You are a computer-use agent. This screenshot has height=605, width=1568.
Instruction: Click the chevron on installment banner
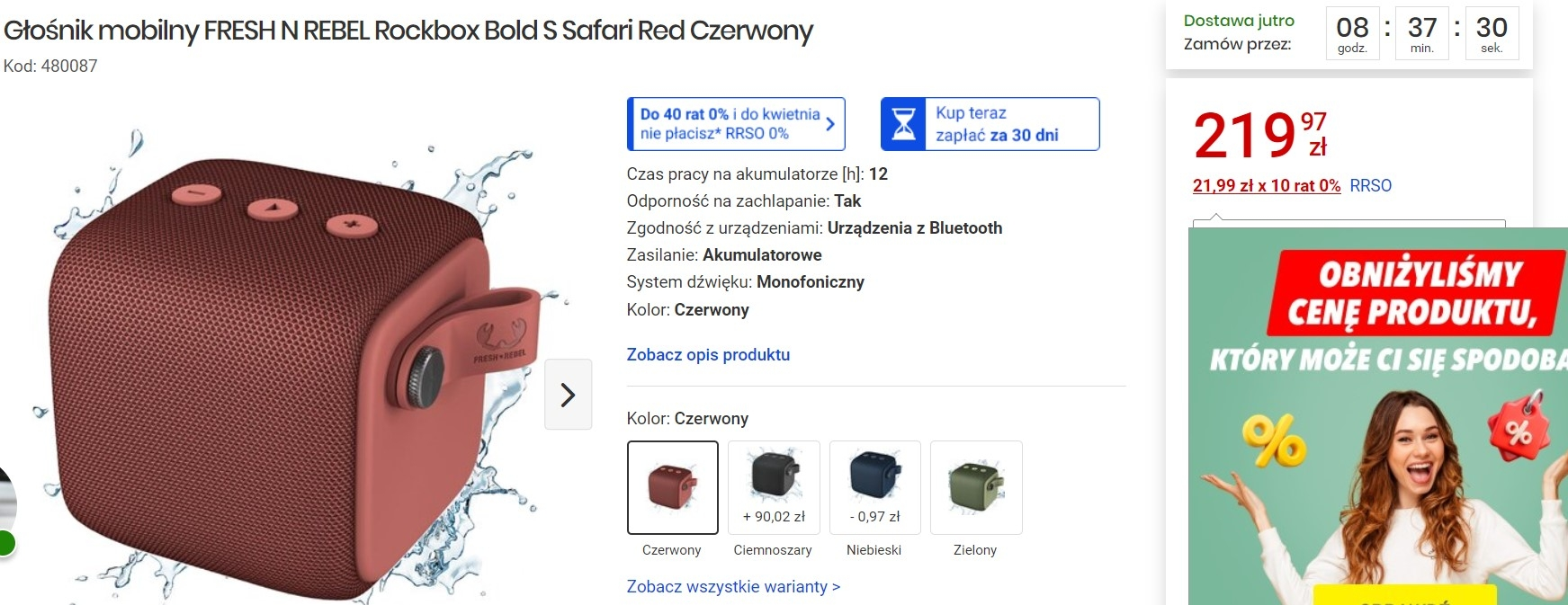tap(830, 124)
